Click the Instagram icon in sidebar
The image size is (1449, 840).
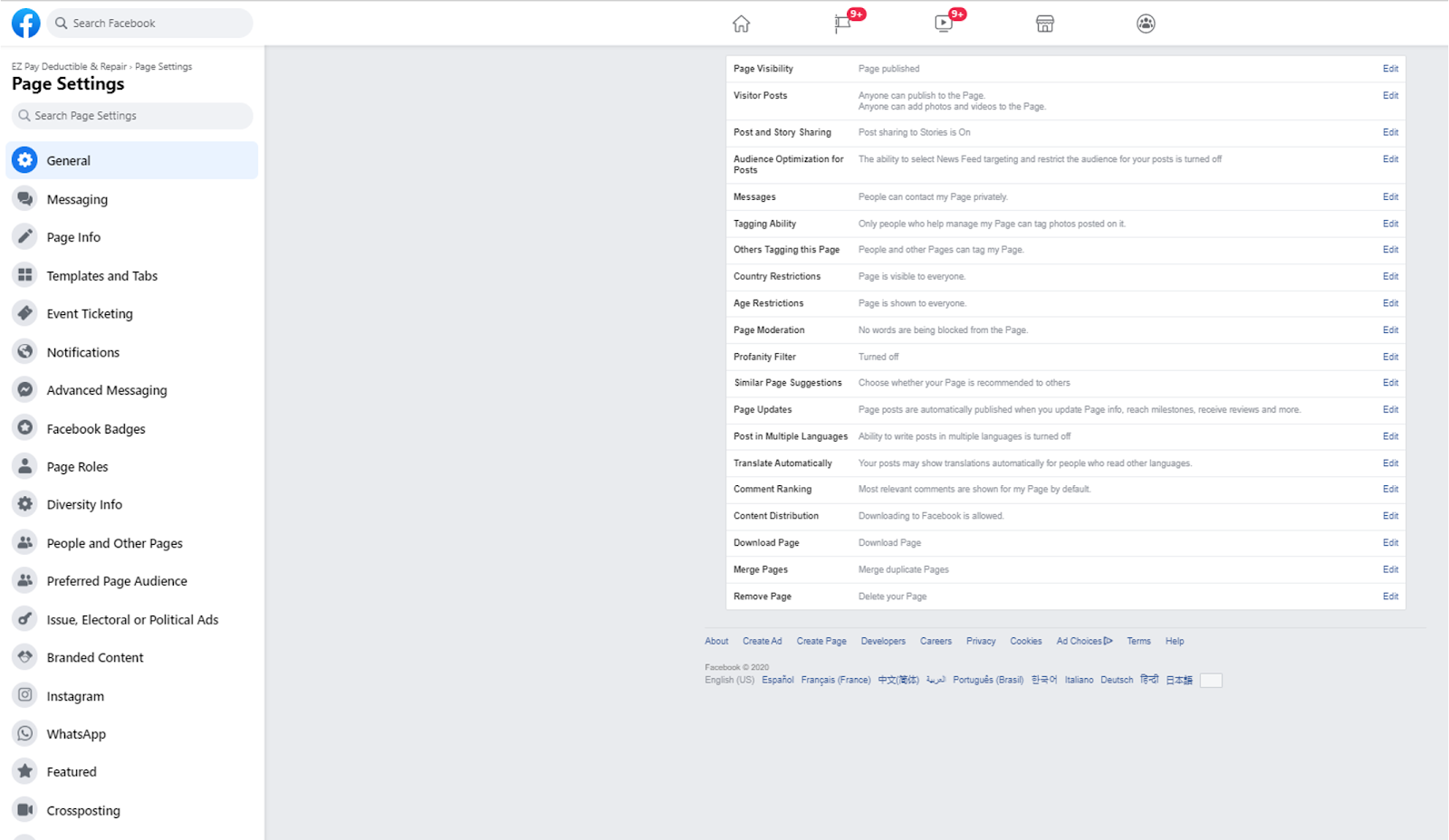click(25, 695)
